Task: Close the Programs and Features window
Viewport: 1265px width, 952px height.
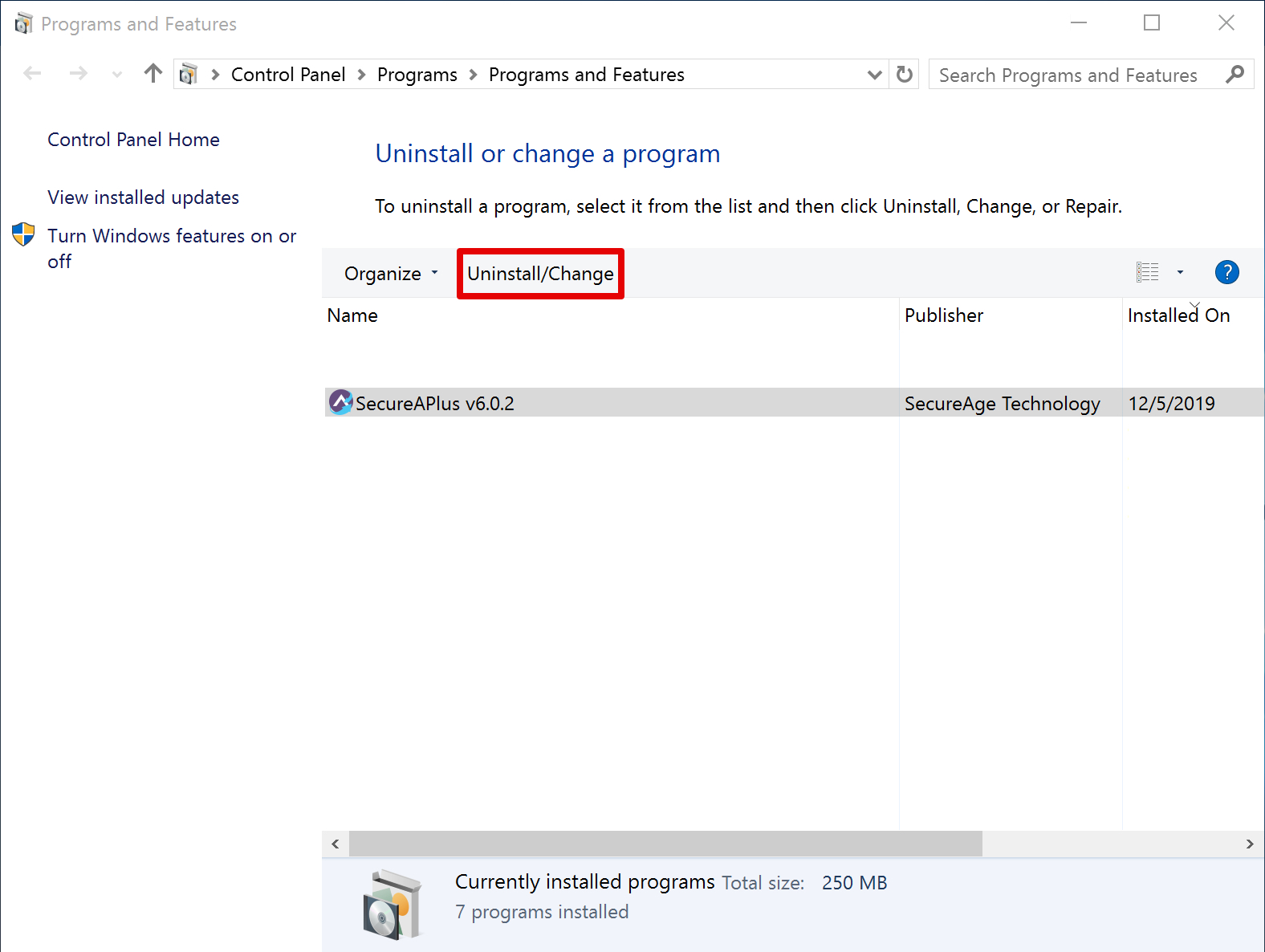Action: click(1226, 23)
